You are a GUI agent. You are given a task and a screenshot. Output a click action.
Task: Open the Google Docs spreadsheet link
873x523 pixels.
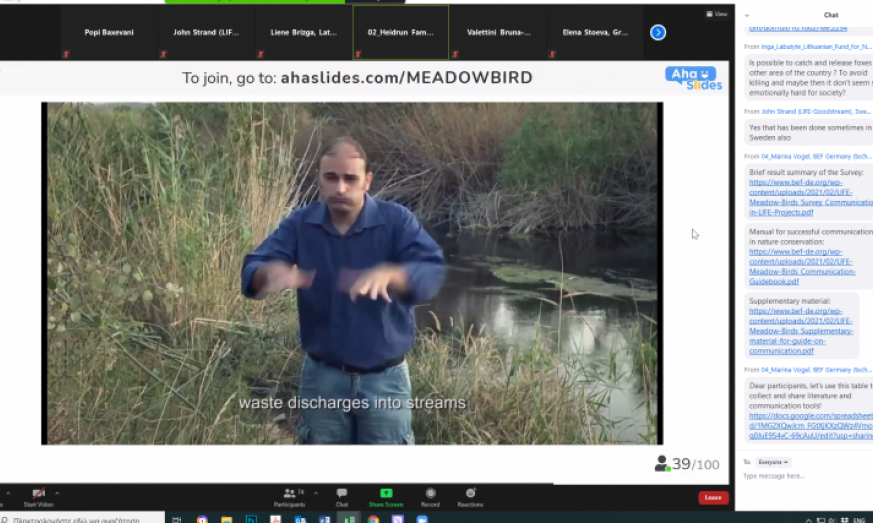810,426
